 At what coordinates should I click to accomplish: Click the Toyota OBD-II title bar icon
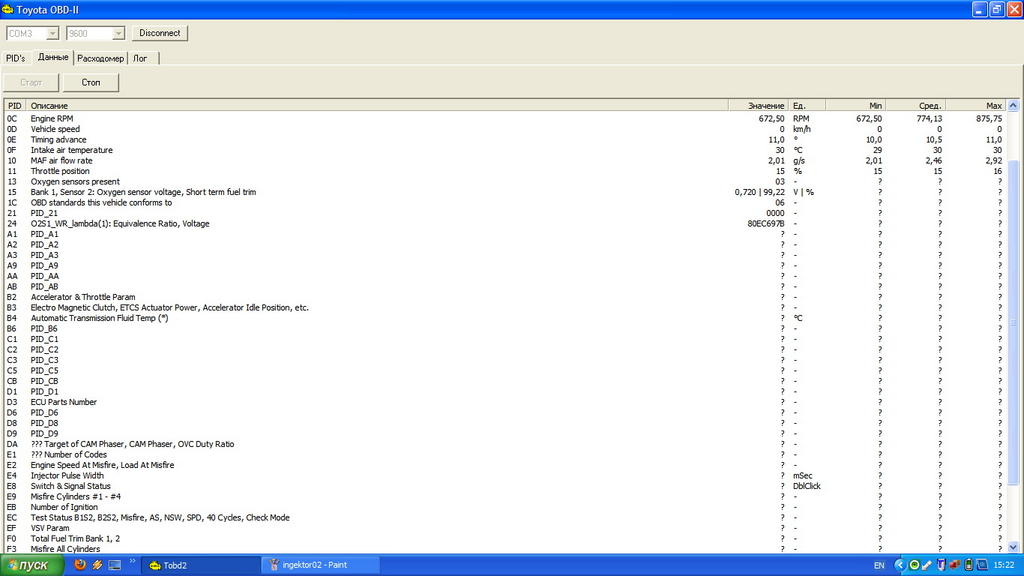coord(9,9)
